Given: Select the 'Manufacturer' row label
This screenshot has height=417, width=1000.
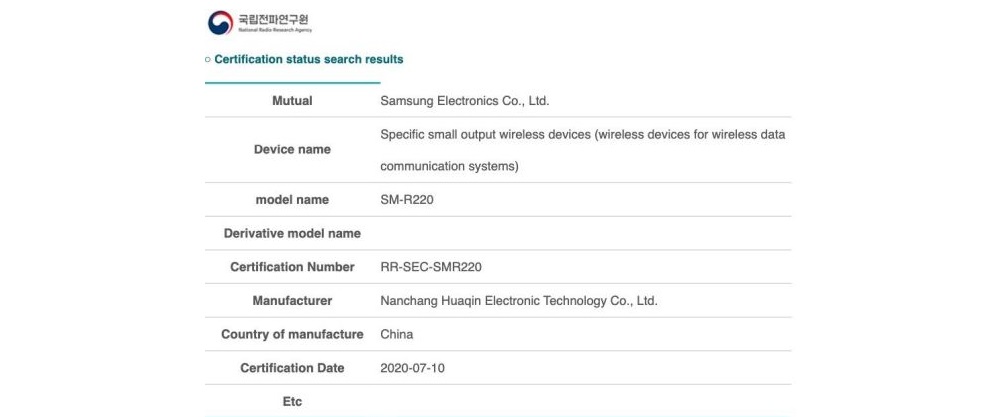Looking at the screenshot, I should [292, 301].
